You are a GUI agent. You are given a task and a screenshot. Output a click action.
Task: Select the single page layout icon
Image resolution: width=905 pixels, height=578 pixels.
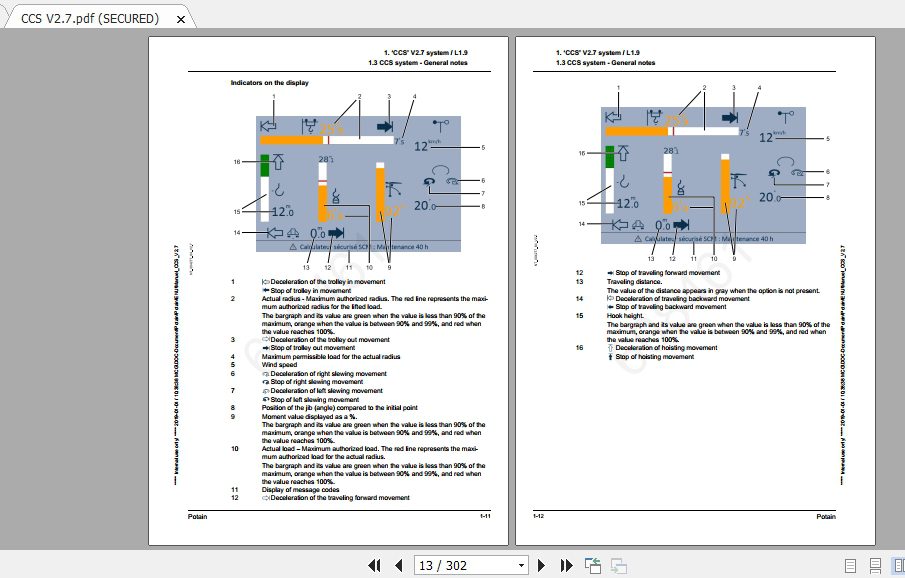850,565
